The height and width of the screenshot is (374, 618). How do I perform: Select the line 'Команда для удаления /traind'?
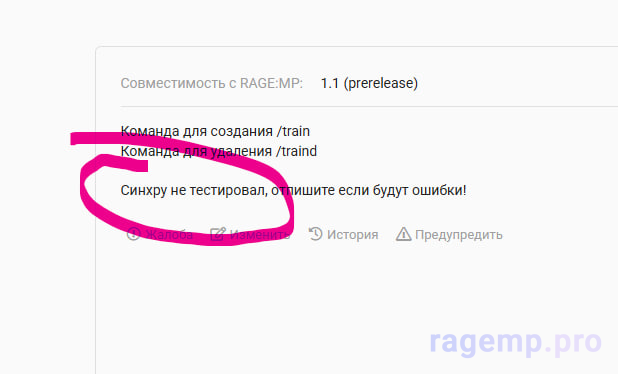point(219,151)
